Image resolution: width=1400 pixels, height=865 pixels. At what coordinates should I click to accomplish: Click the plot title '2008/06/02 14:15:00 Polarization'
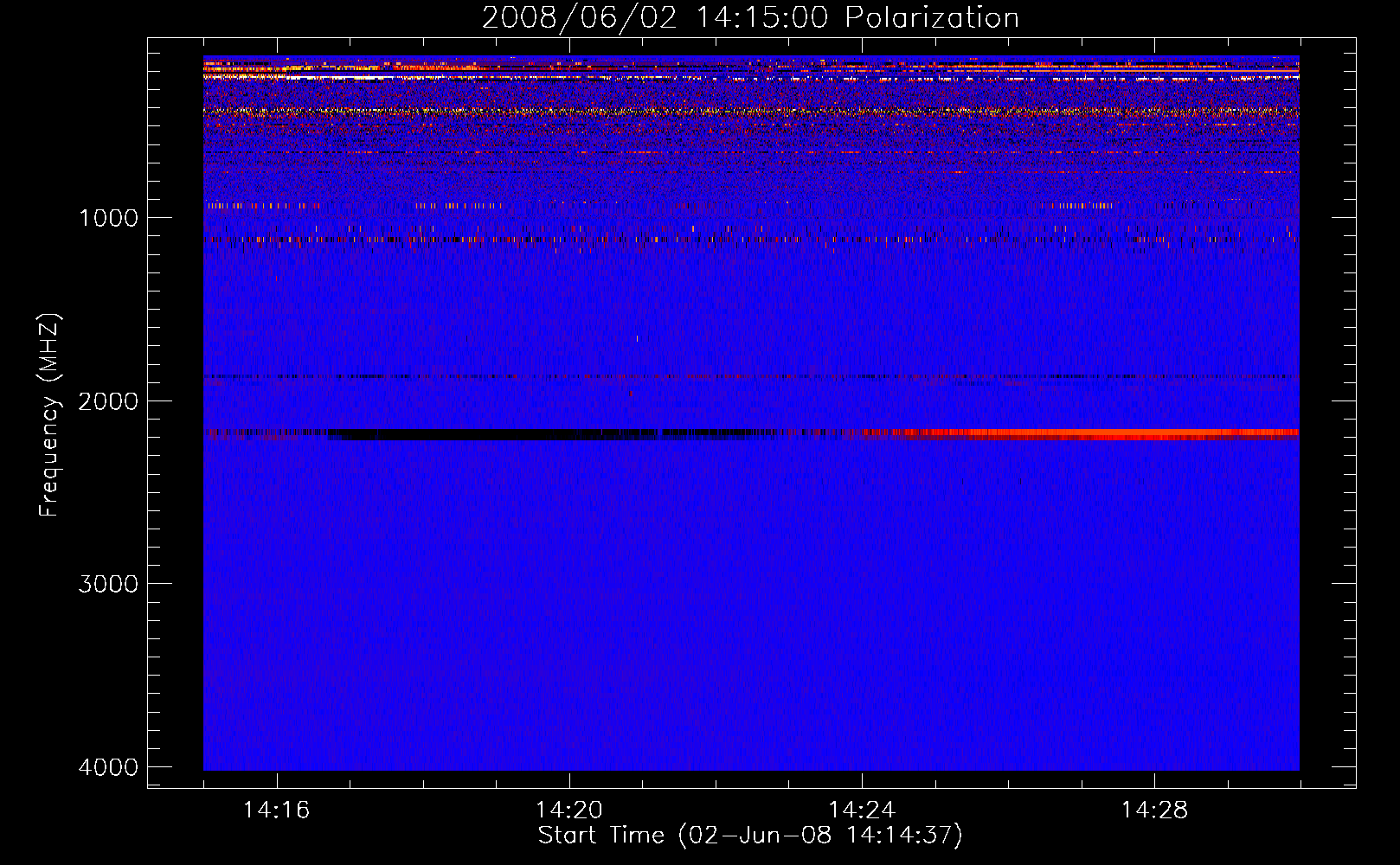(x=750, y=18)
